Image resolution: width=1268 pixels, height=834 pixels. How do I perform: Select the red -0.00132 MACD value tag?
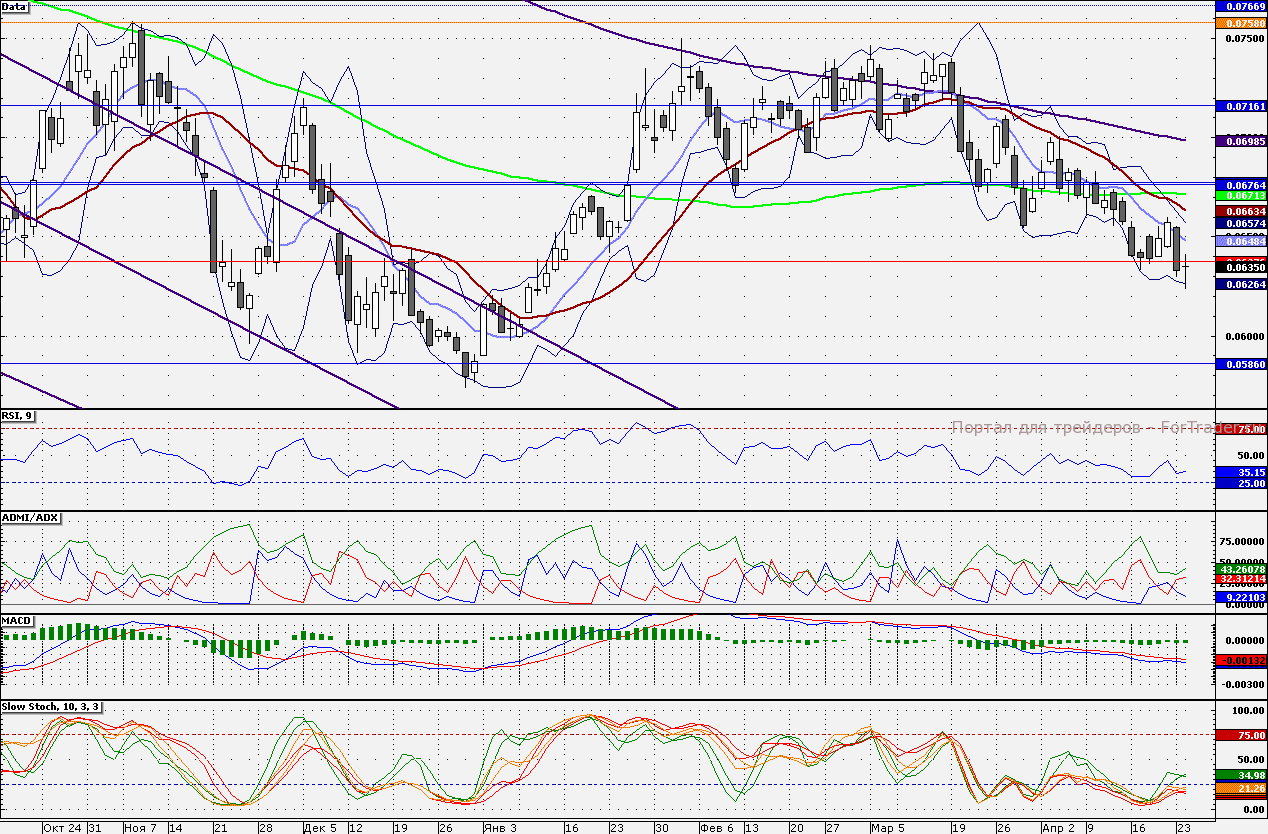1240,660
